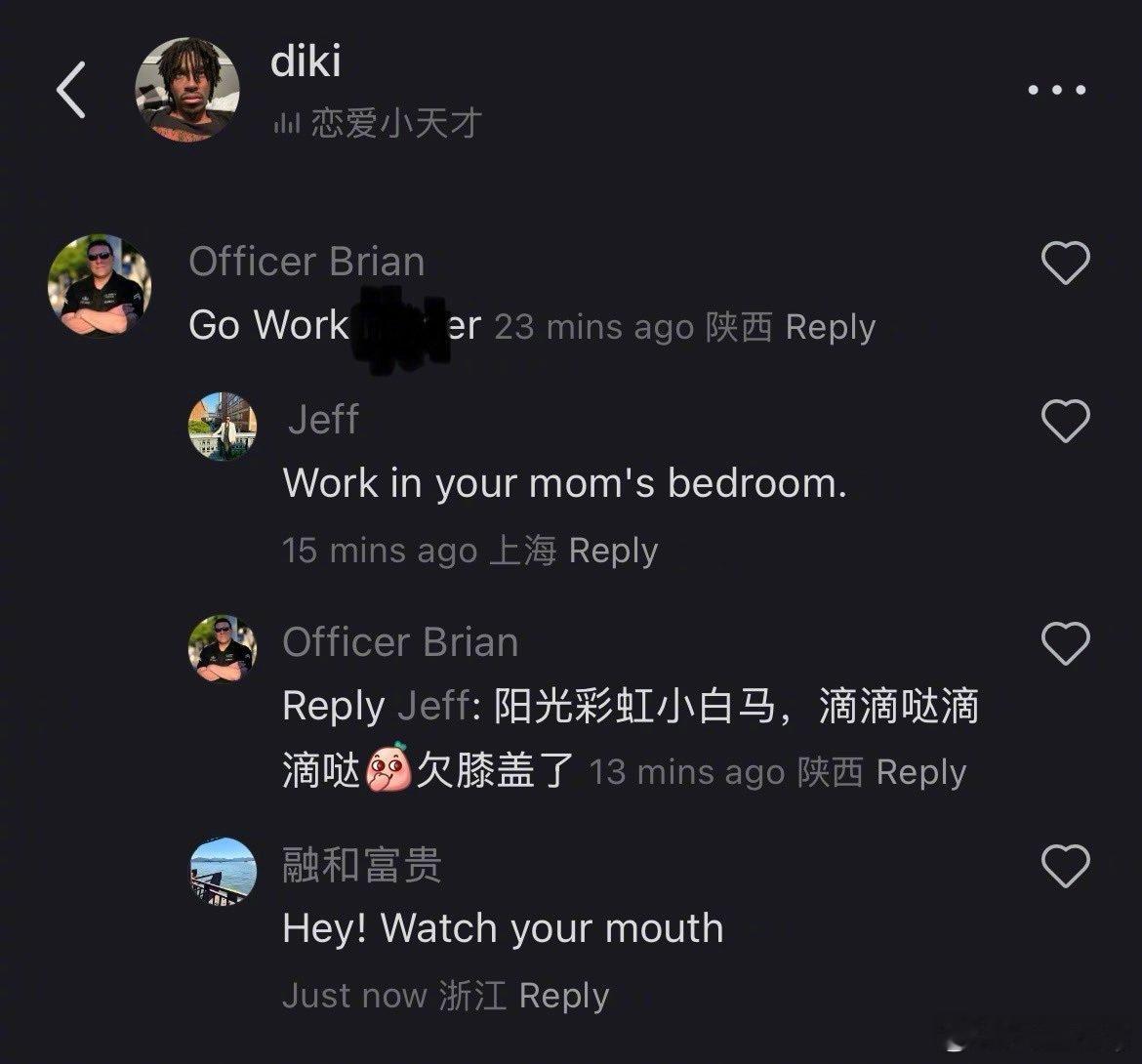Tap the audio bars icon beside 恋爱小天才
This screenshot has width=1142, height=1064.
click(286, 124)
